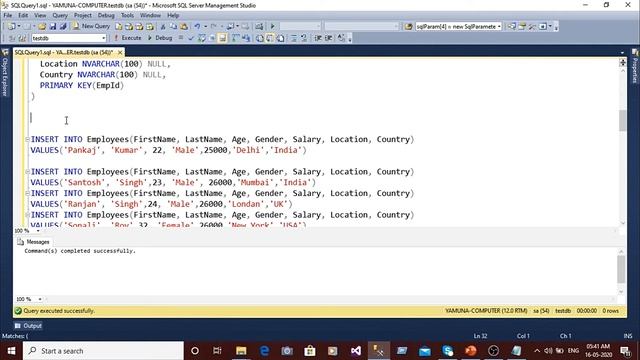
Task: Open the Project menu
Action: point(83,15)
